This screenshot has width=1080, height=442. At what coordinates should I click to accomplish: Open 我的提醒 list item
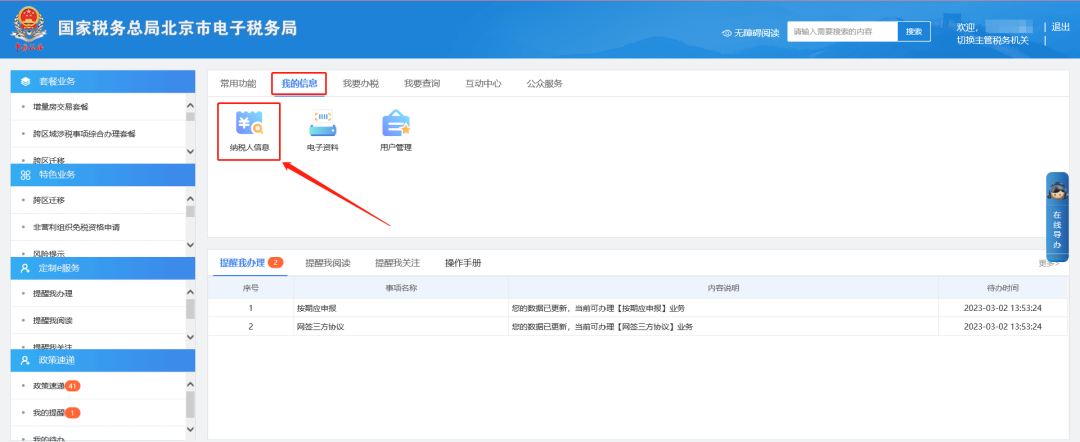[48, 413]
